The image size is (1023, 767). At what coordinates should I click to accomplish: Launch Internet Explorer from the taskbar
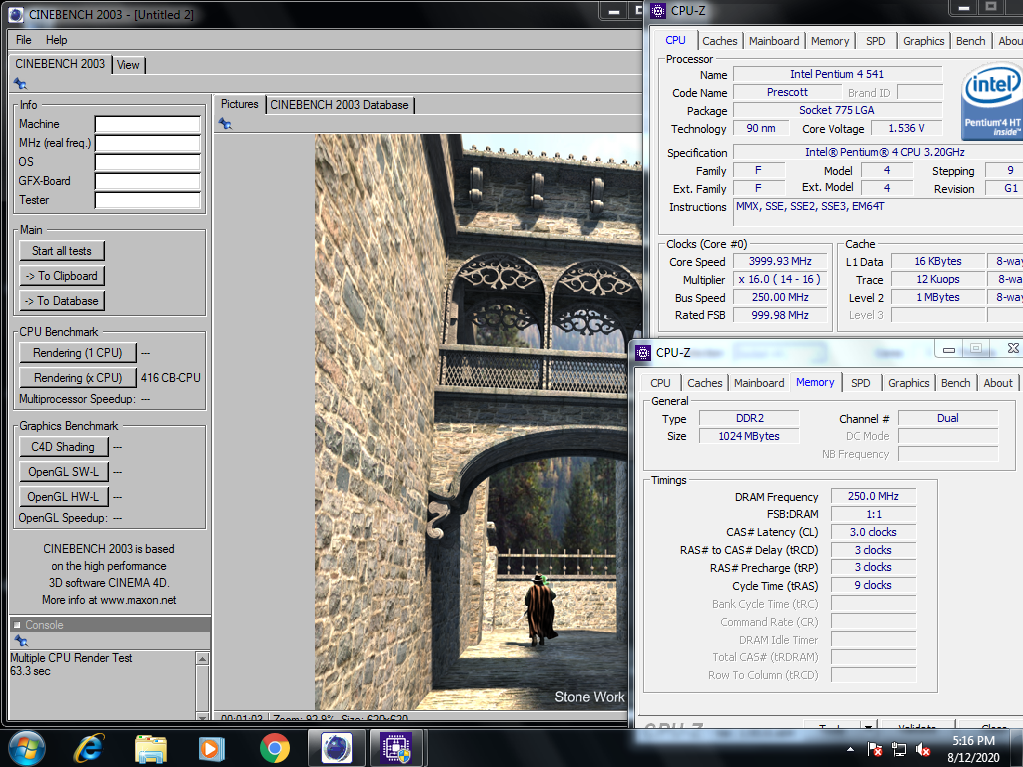click(89, 748)
